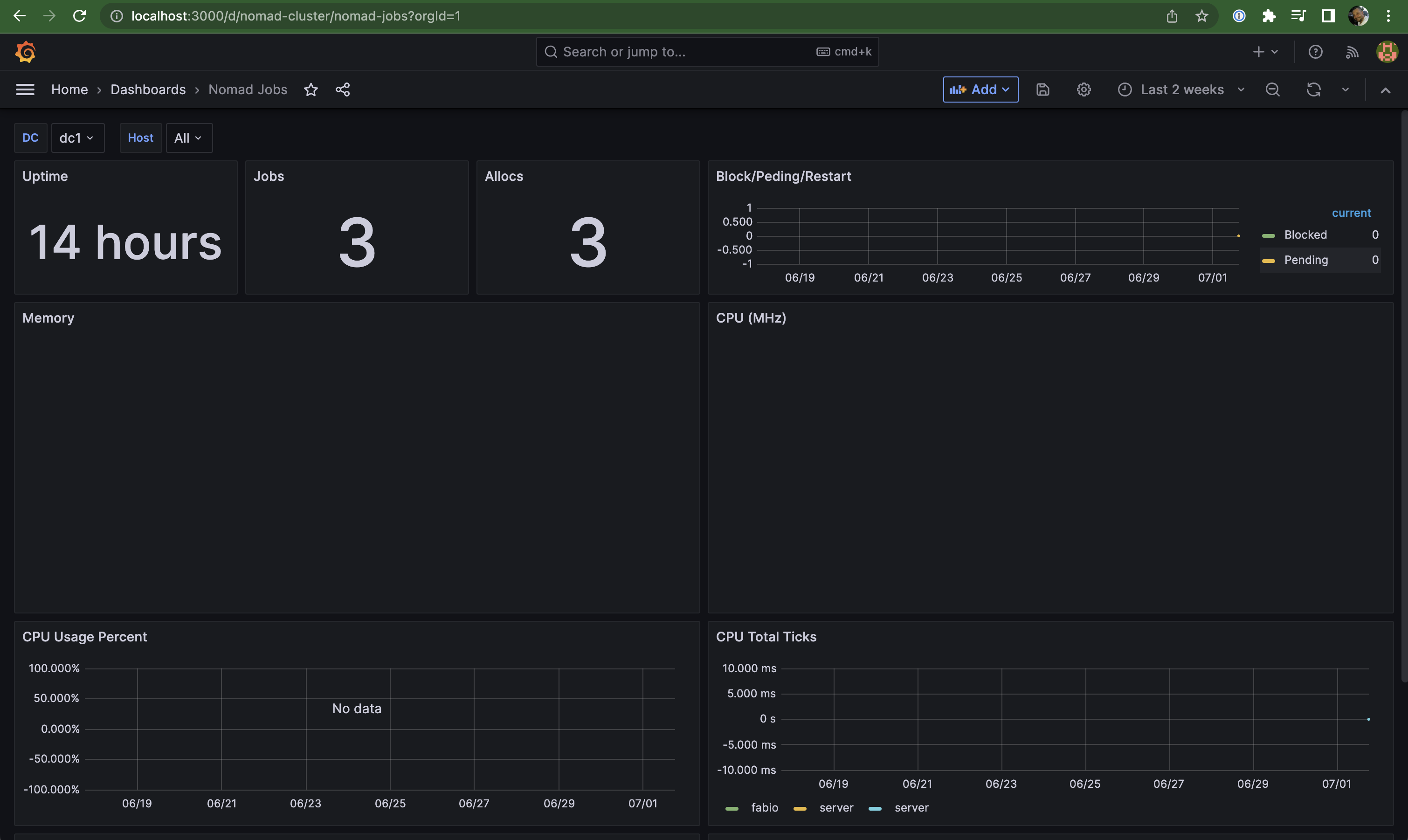Zoom out the time range
The image size is (1408, 840).
click(x=1273, y=90)
